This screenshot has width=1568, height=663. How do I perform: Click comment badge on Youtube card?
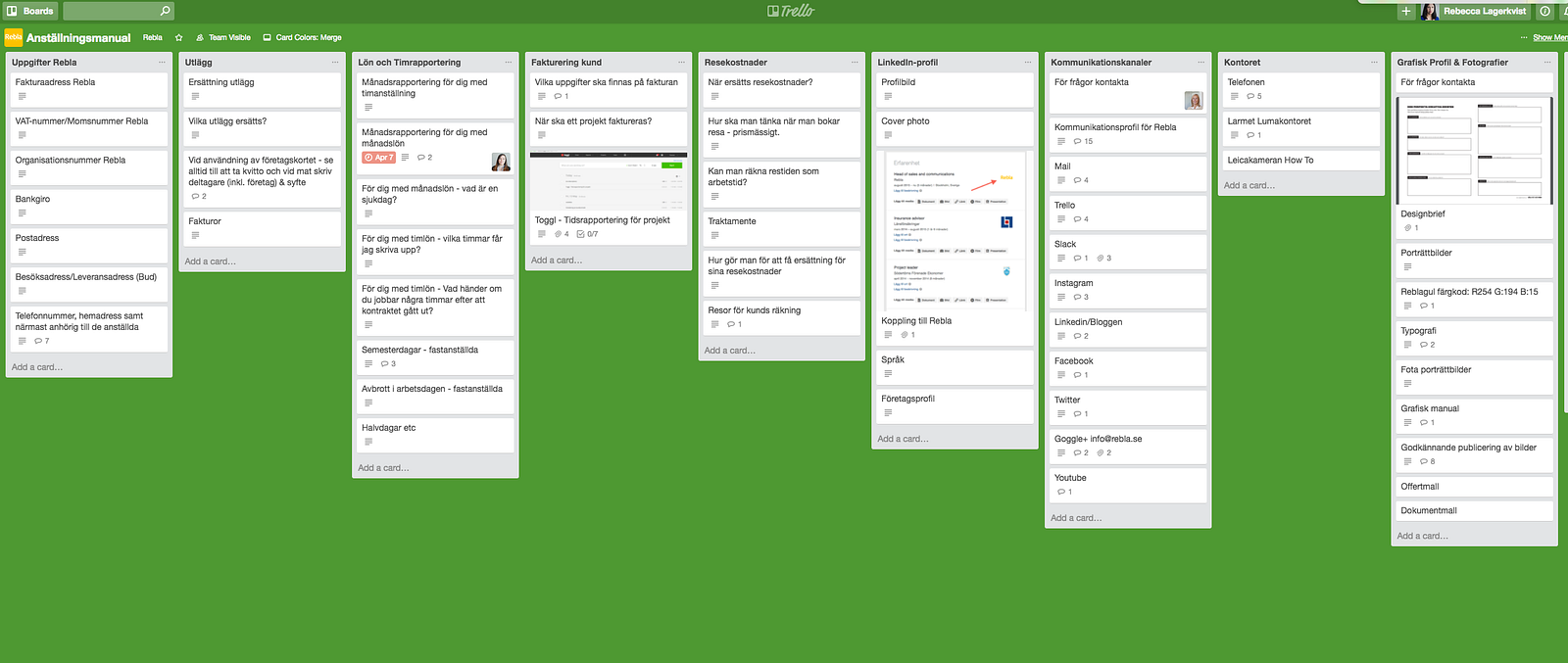pos(1065,492)
